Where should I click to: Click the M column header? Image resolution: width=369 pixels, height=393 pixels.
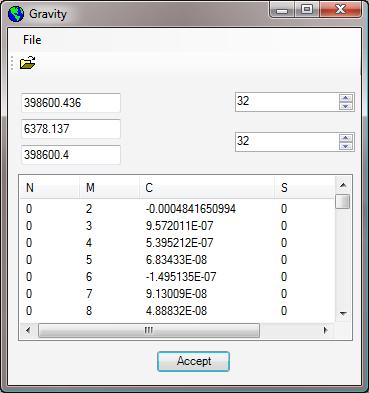[109, 188]
